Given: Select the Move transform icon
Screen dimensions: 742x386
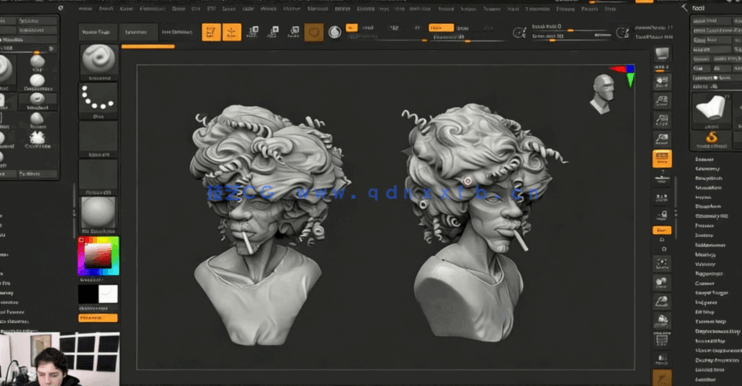Looking at the screenshot, I should pos(253,32).
